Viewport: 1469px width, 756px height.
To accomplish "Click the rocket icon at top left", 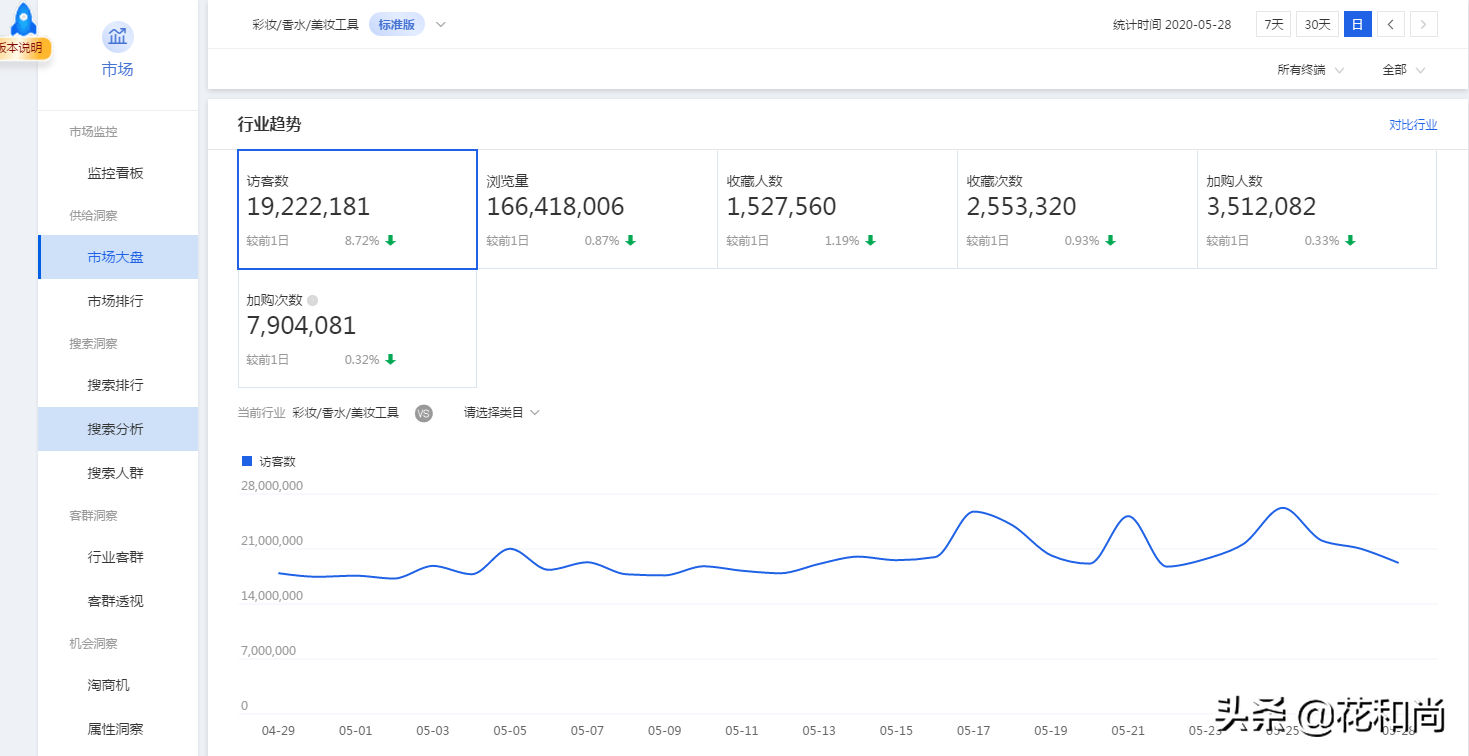I will tap(22, 19).
